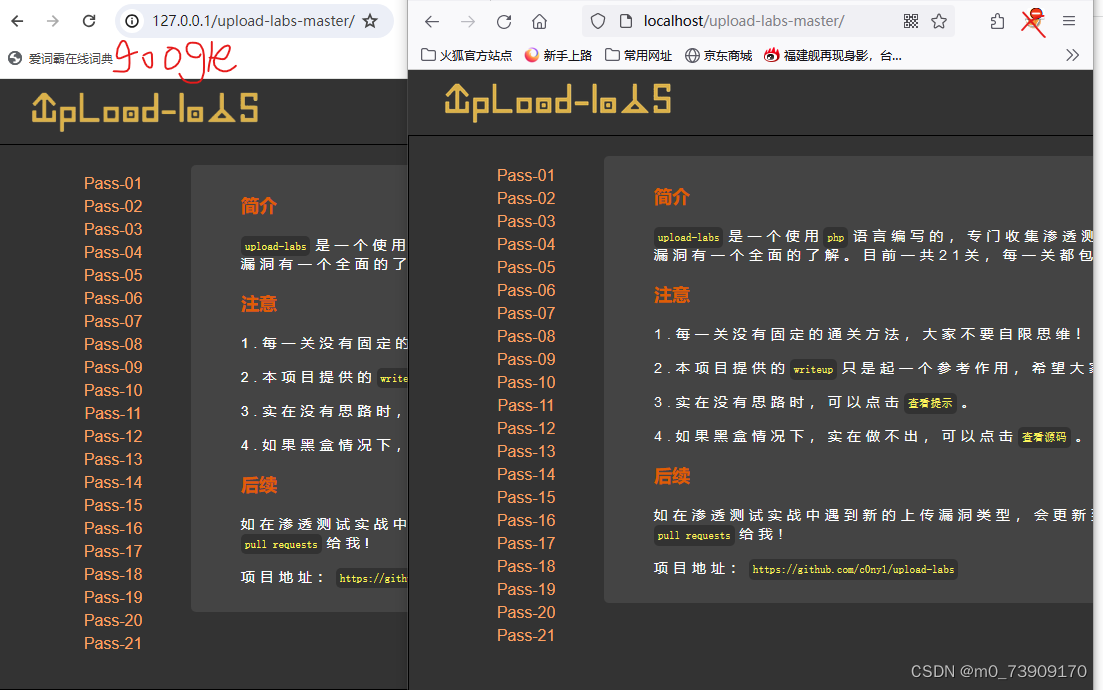The image size is (1103, 690).
Task: Click the tracking protection shield icon
Action: [596, 21]
